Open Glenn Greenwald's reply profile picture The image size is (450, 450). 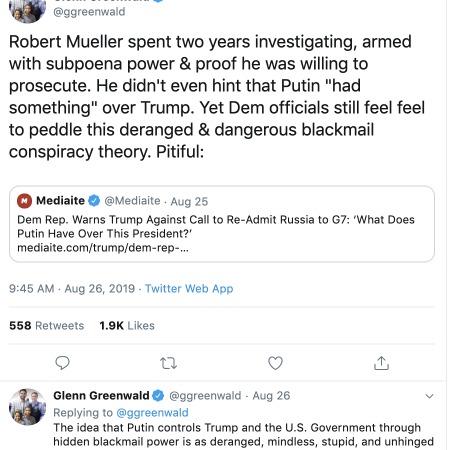[28, 407]
